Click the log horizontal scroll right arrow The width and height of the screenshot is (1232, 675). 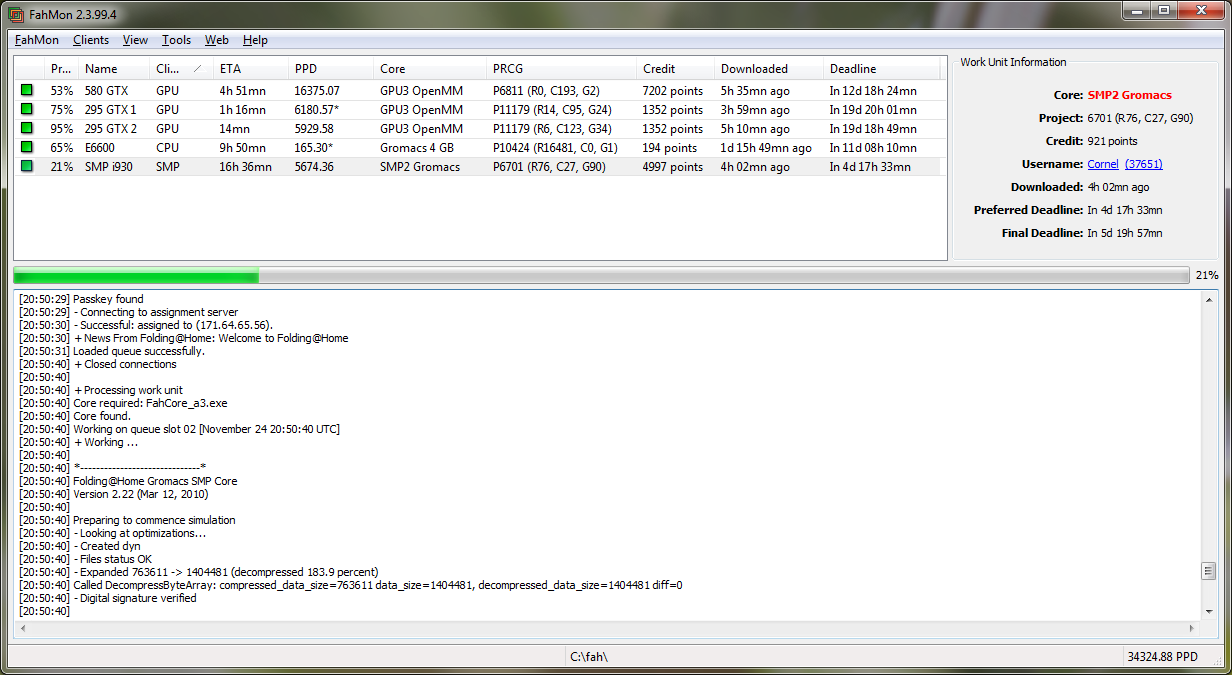tap(1190, 629)
